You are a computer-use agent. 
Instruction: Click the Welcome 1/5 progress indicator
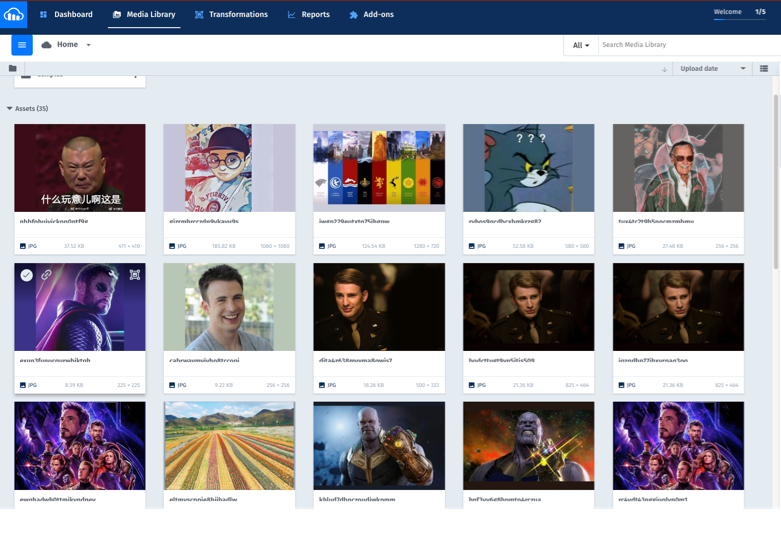tap(740, 13)
